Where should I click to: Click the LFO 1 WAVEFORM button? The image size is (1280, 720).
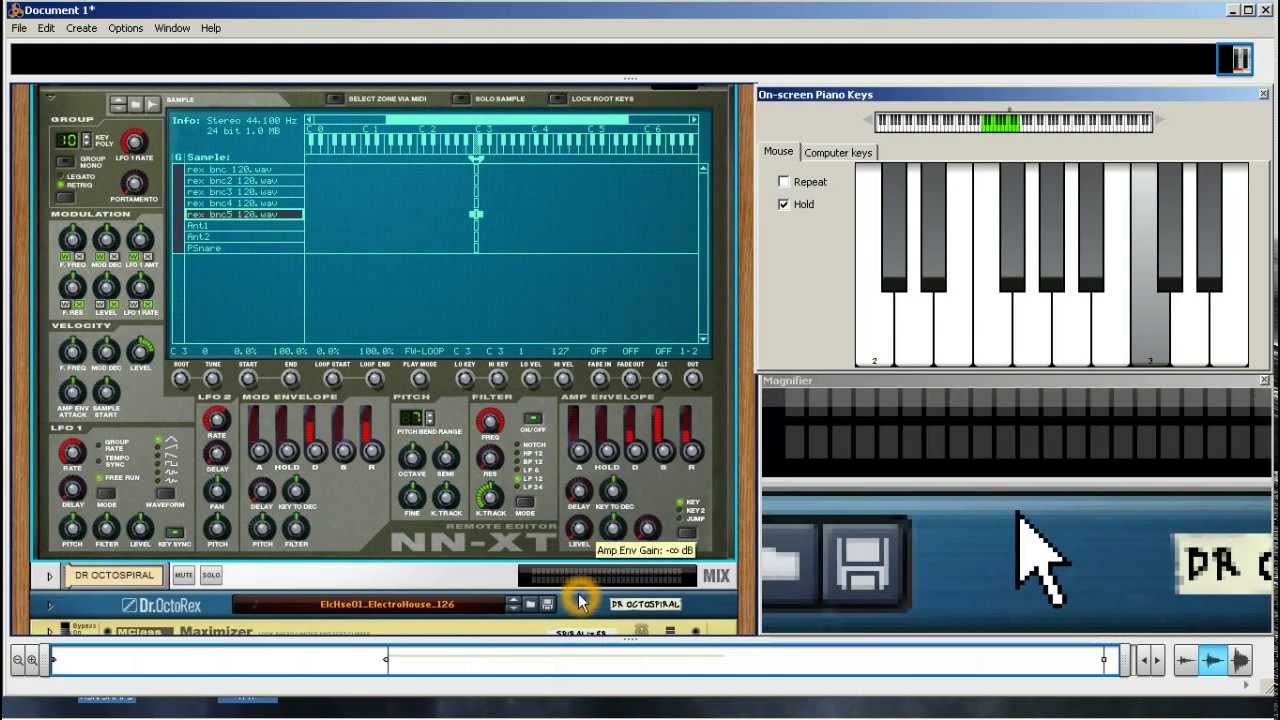pyautogui.click(x=165, y=494)
